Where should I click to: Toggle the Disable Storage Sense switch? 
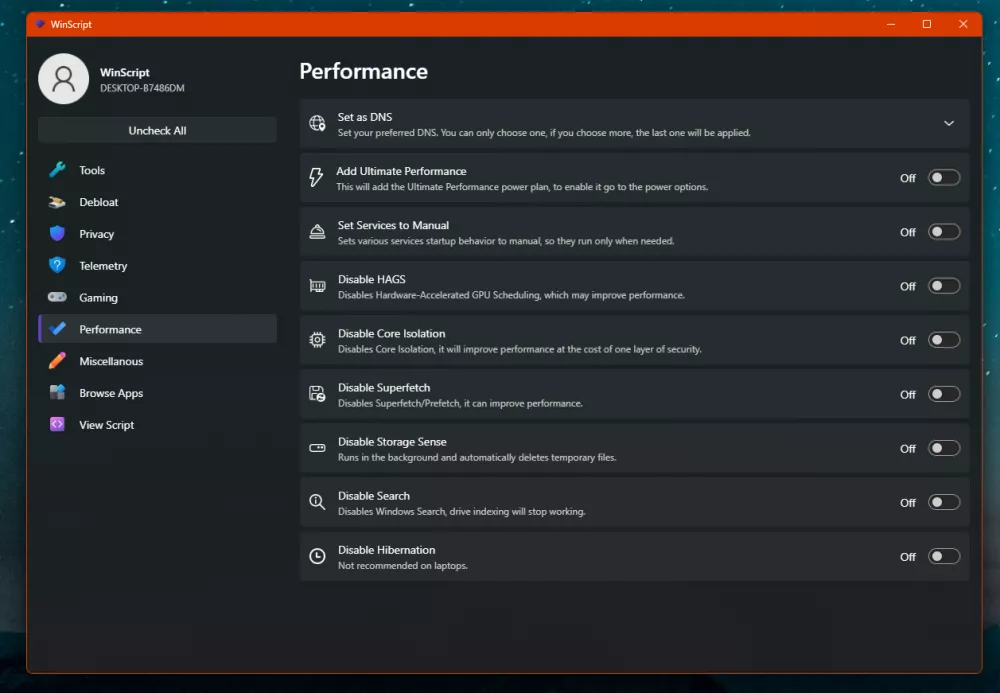point(943,448)
